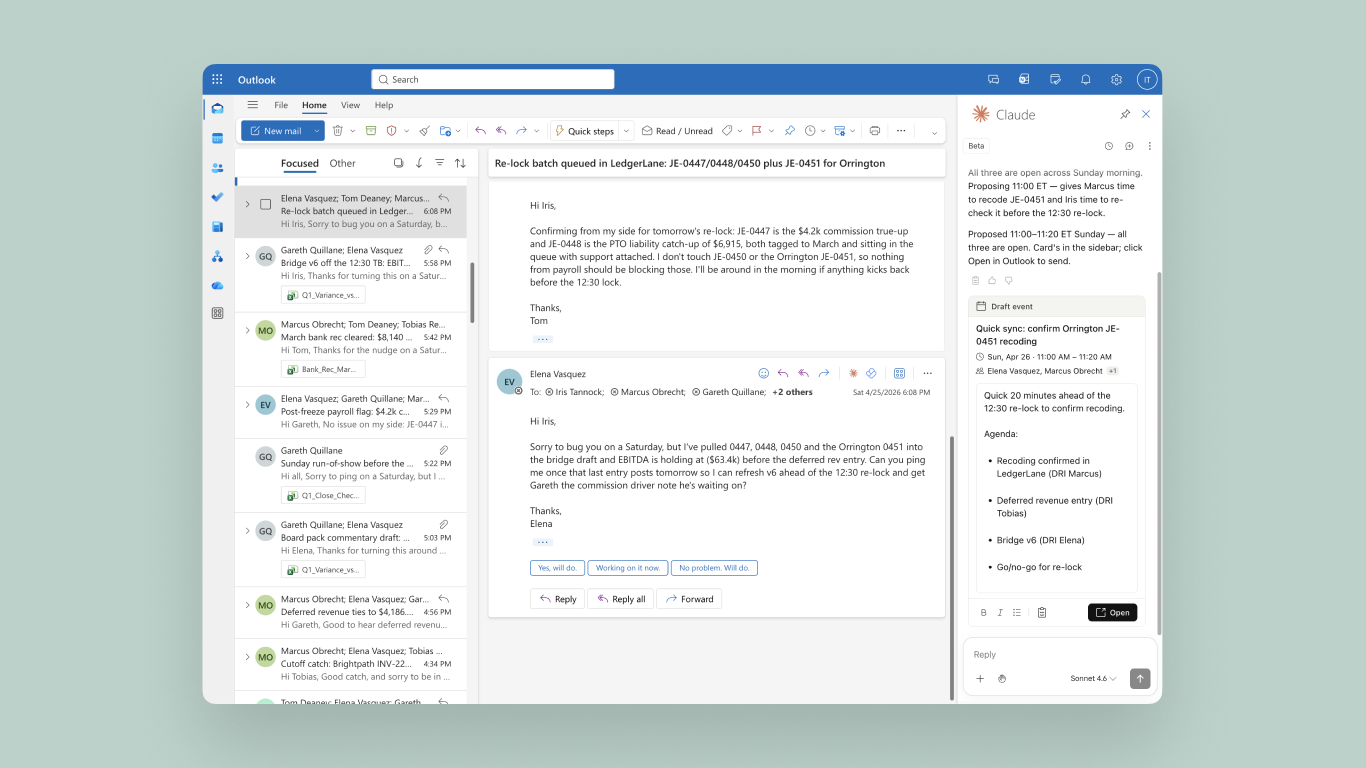Click the Move to folder icon

pos(445,131)
